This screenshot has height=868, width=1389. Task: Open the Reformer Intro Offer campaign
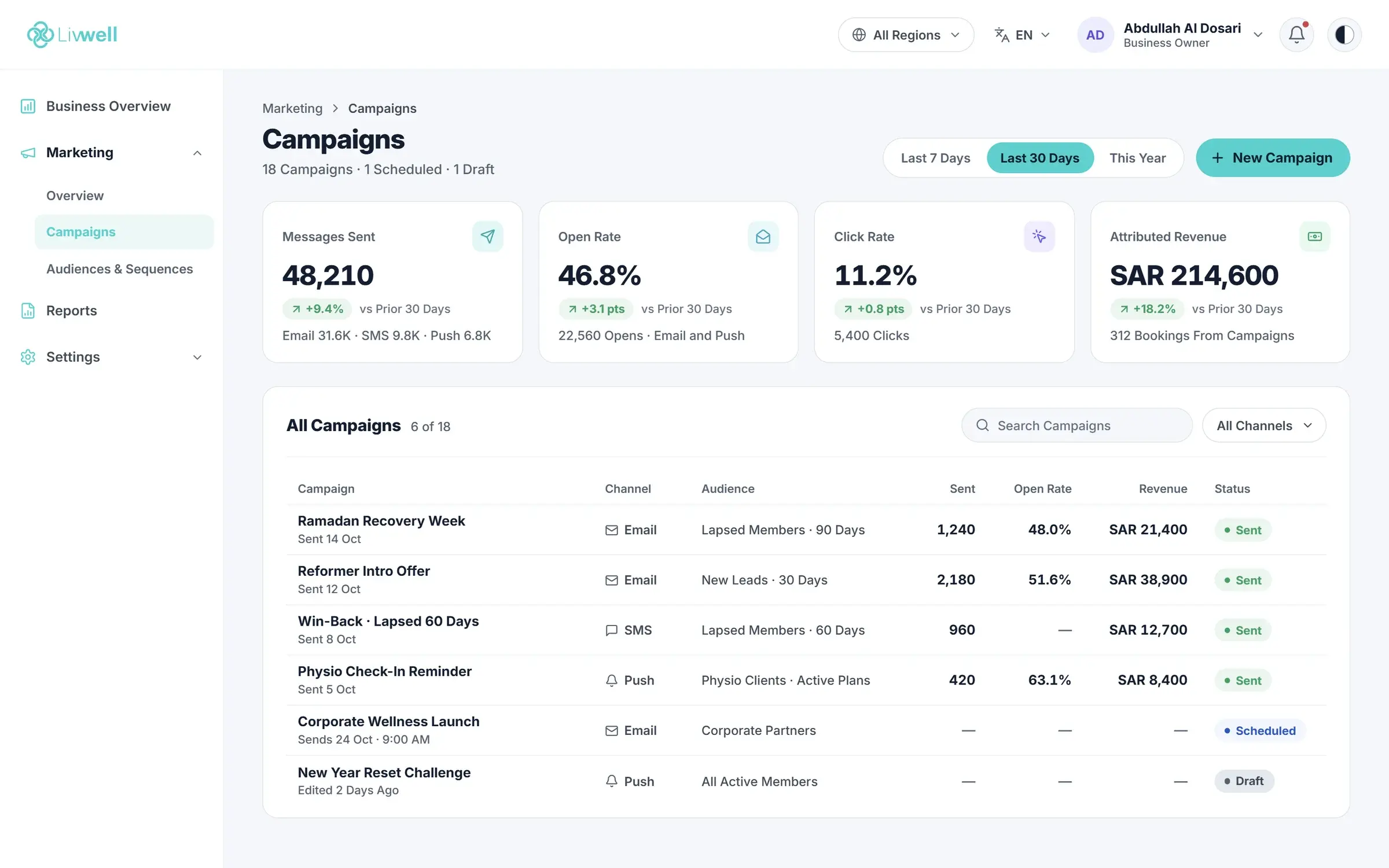363,571
